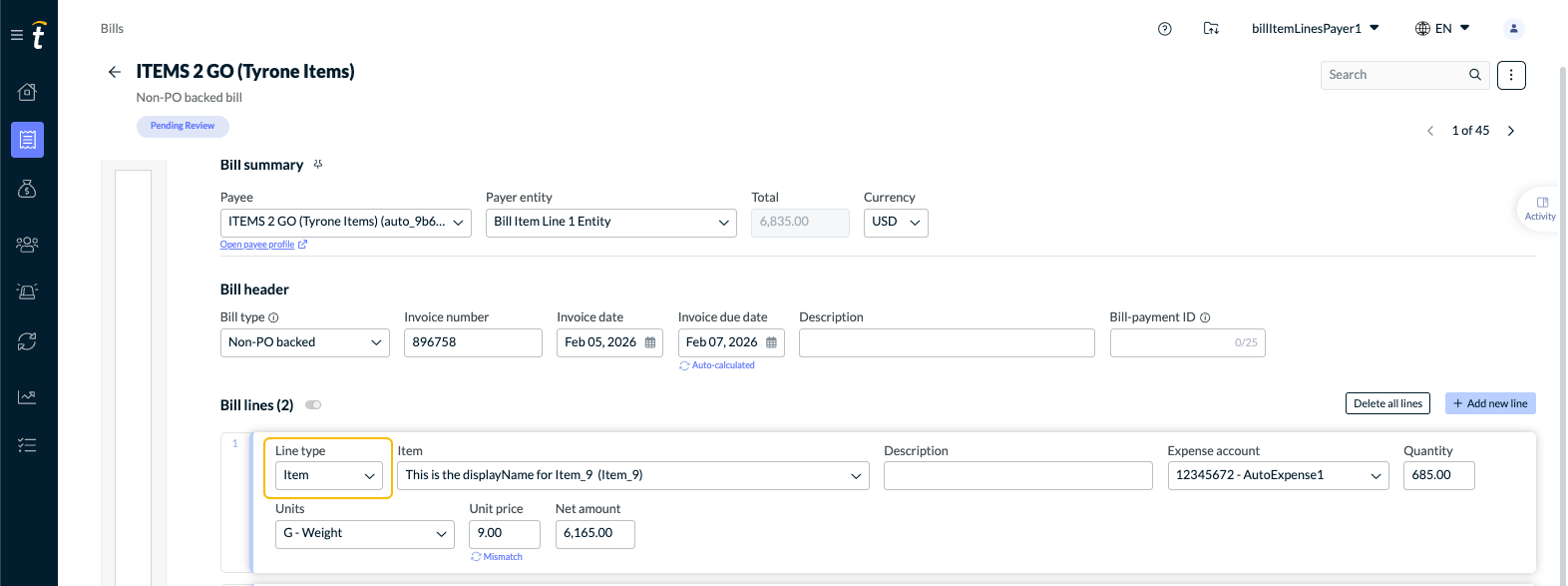Click the 'Non-PO backed bill' subtitle
This screenshot has height=586, width=1568.
tap(189, 98)
